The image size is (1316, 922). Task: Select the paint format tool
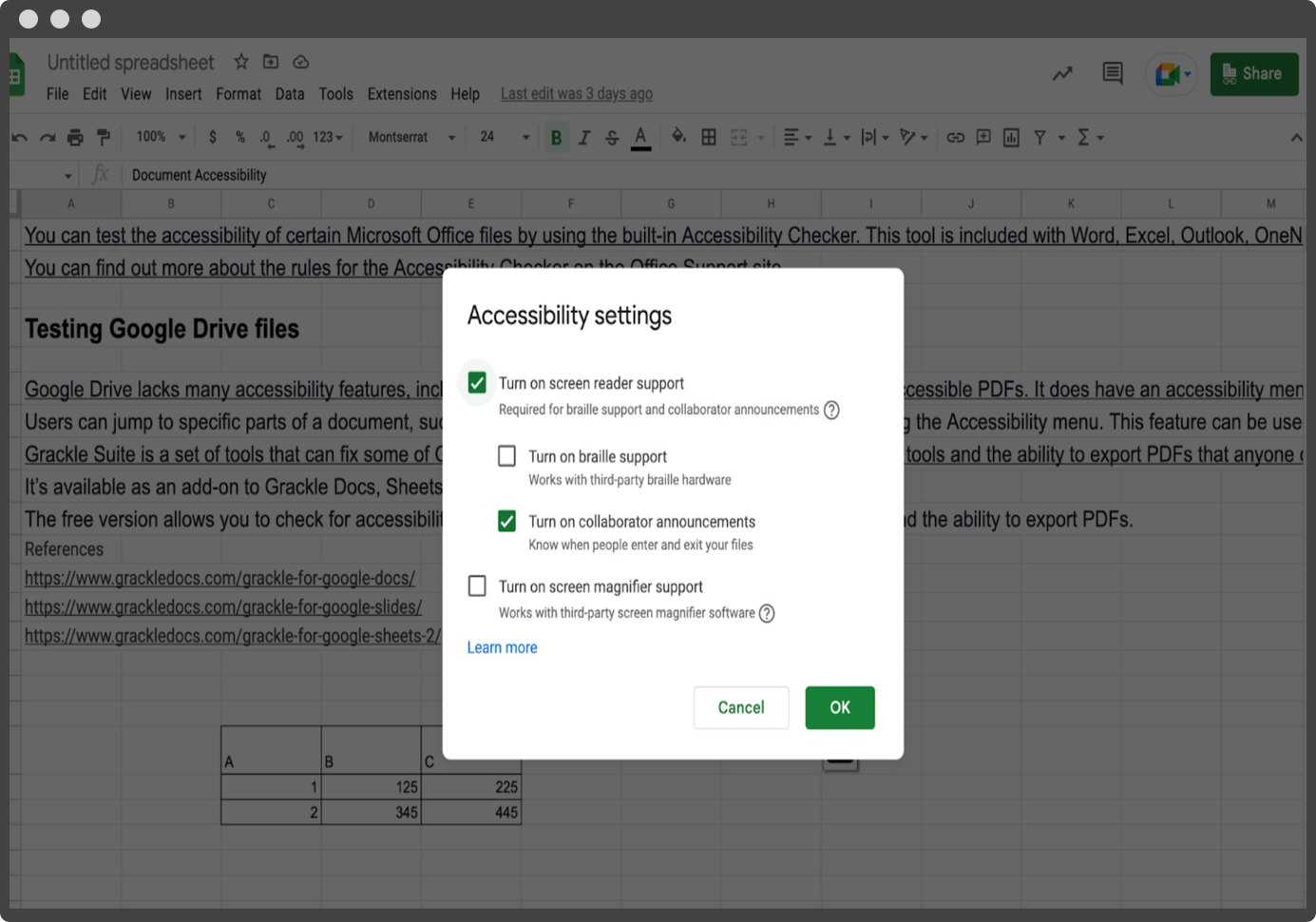[x=104, y=138]
